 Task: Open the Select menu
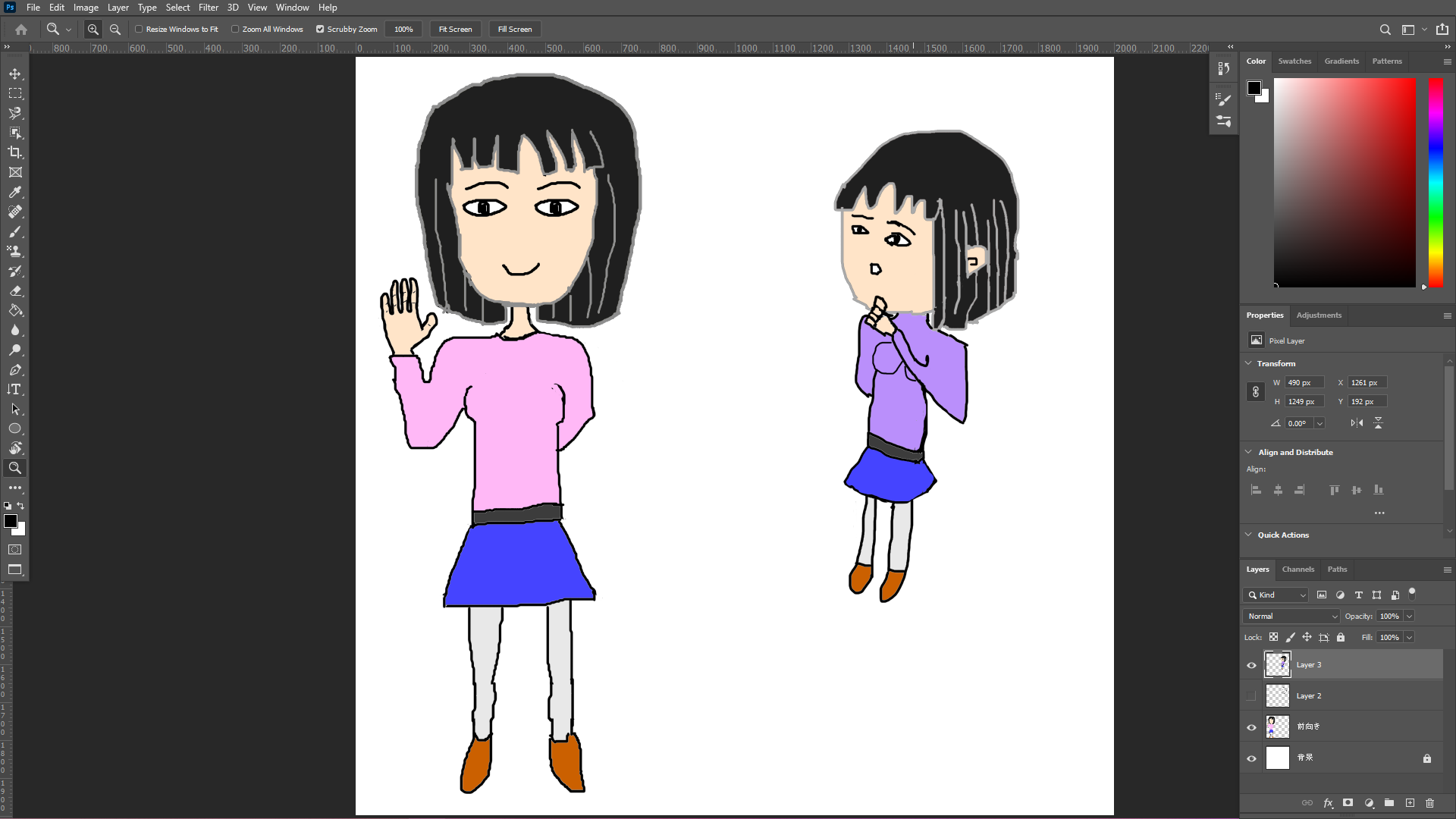tap(178, 8)
